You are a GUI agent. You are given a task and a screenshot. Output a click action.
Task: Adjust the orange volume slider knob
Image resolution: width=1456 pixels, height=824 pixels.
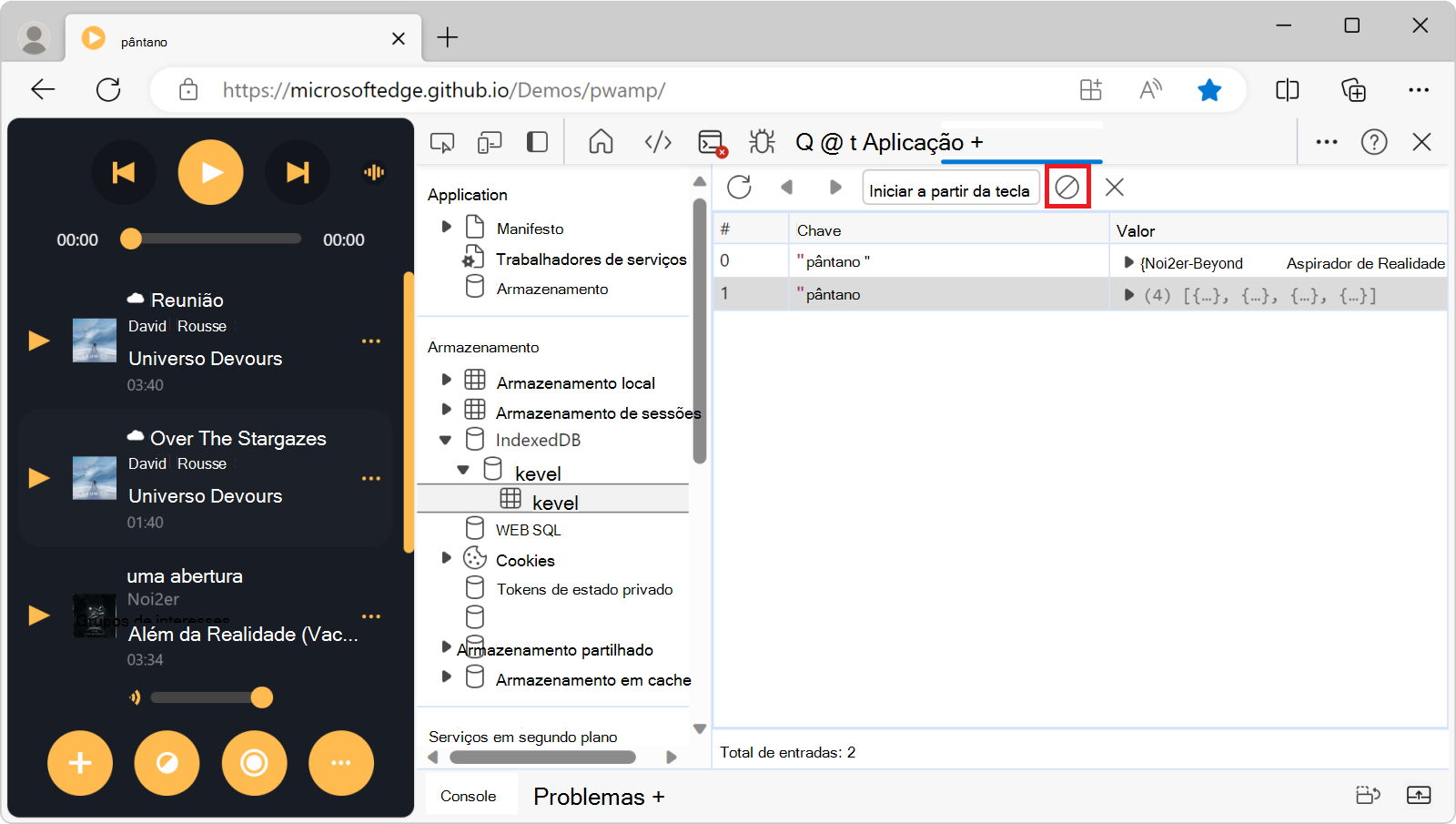[x=262, y=697]
